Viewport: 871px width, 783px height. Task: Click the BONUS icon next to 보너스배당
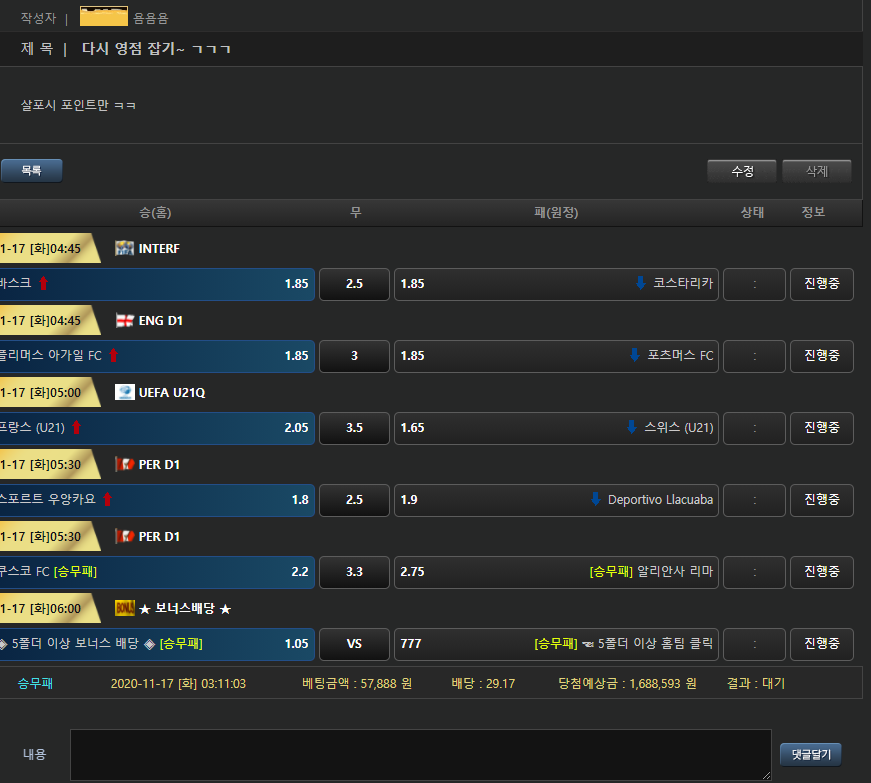[124, 608]
